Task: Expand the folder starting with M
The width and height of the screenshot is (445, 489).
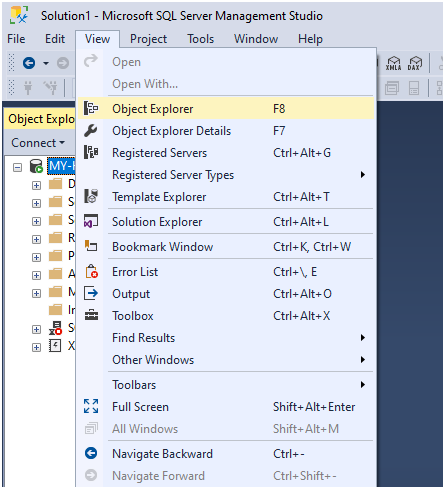Action: (36, 293)
